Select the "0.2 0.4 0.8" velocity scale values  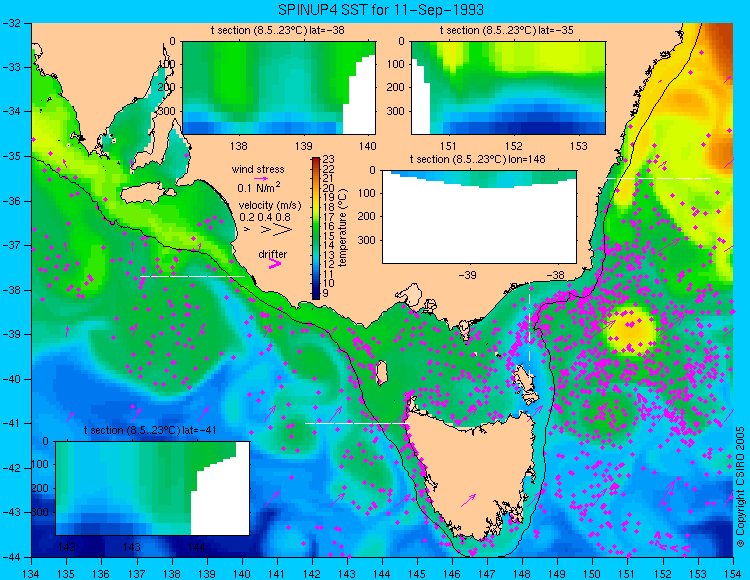[265, 217]
